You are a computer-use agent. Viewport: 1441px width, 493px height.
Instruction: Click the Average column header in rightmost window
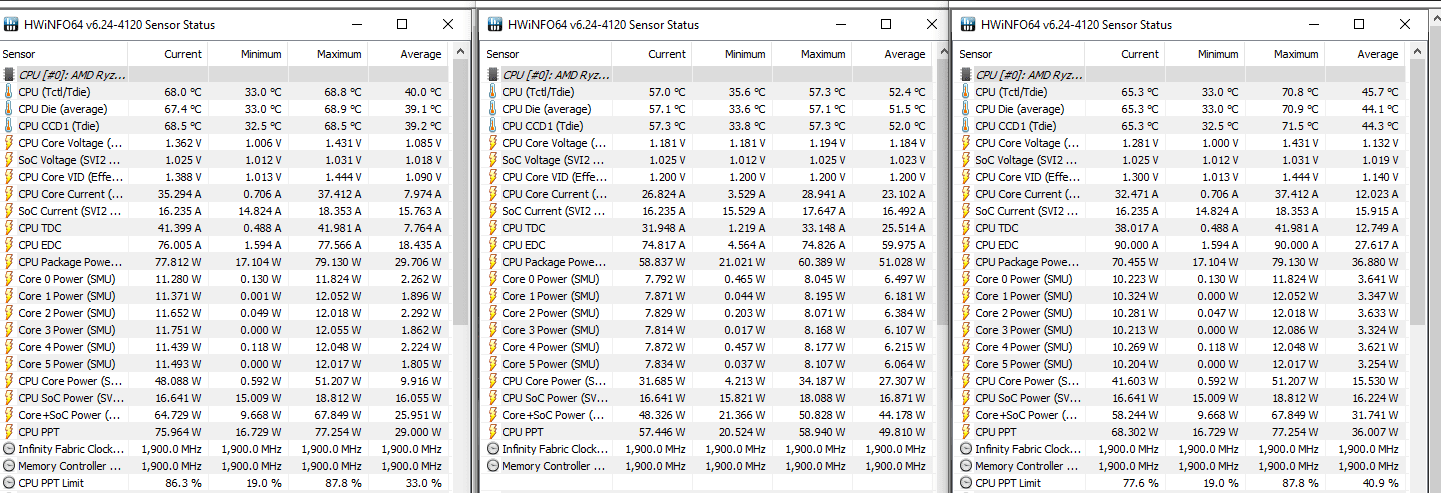(1377, 54)
